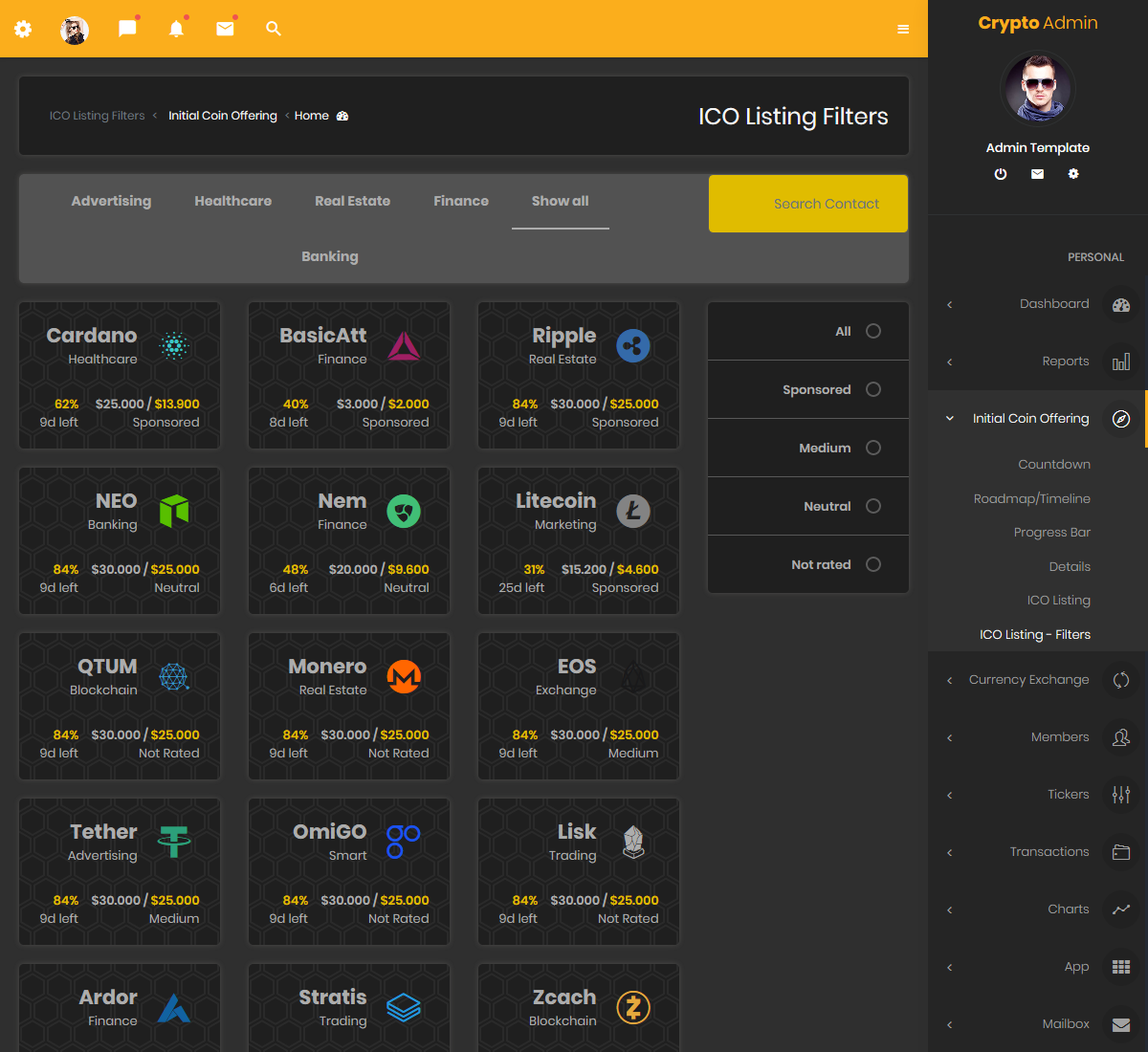Click the Cardano coin logo
The height and width of the screenshot is (1052, 1148).
coord(174,346)
